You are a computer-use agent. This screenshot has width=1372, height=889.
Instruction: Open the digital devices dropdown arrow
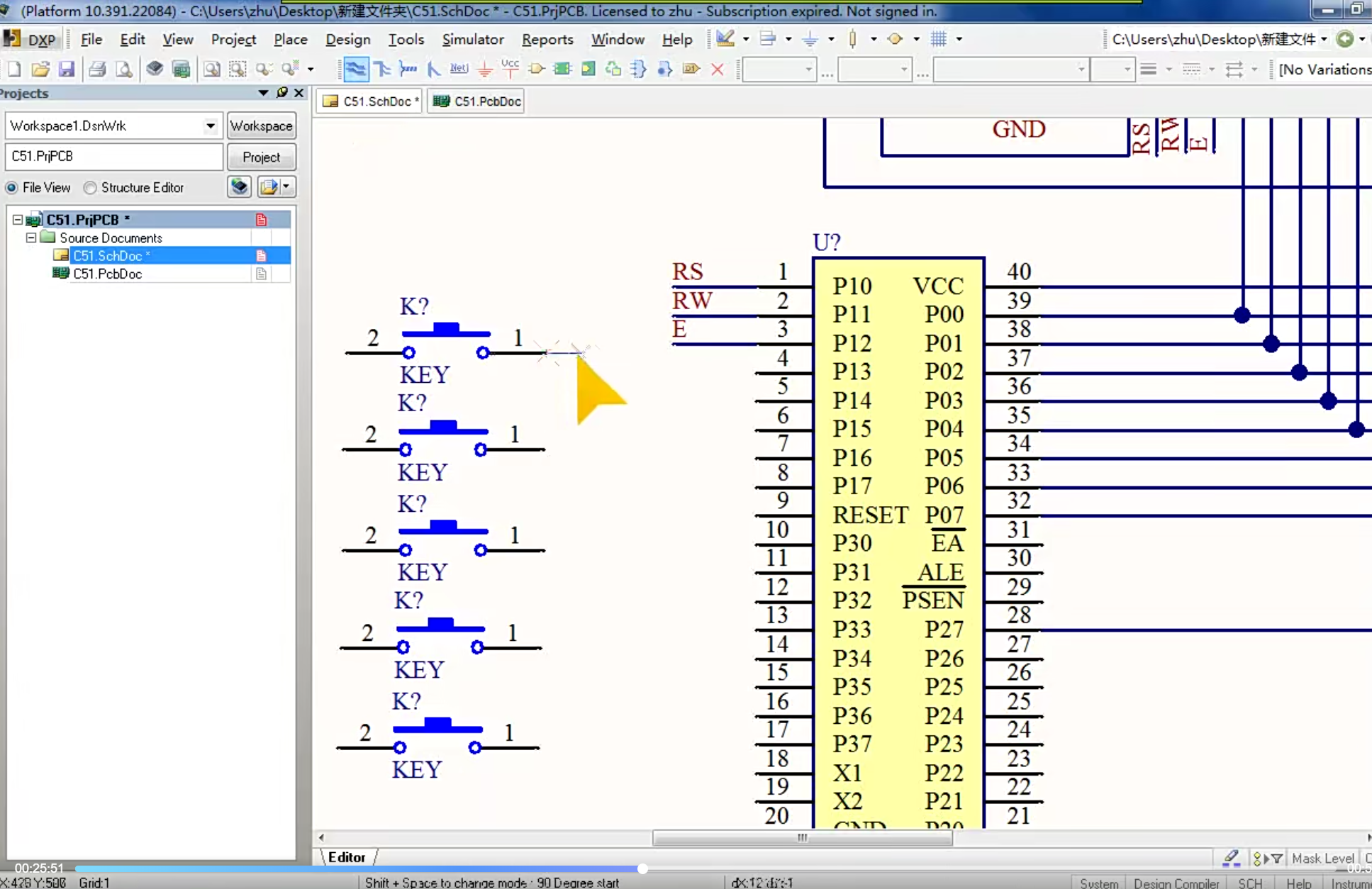coord(874,39)
